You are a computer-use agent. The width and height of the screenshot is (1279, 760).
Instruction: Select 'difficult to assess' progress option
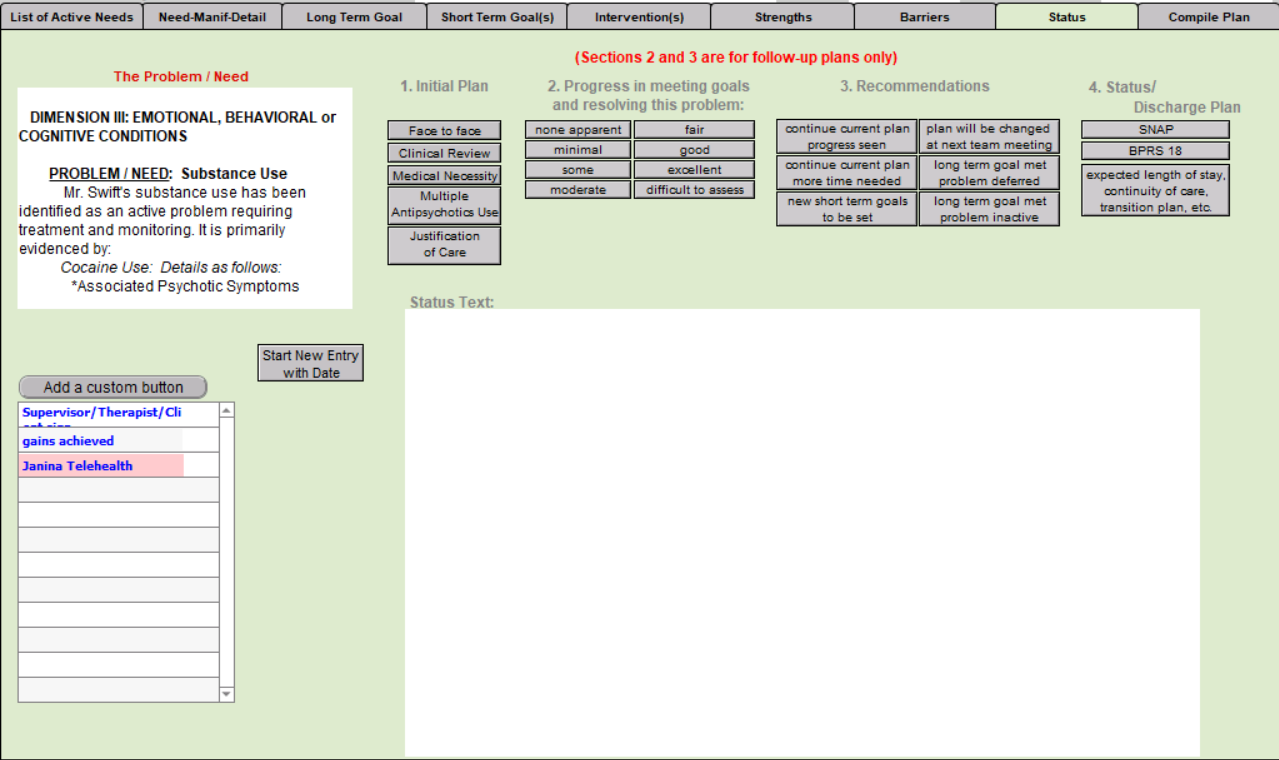click(x=694, y=190)
